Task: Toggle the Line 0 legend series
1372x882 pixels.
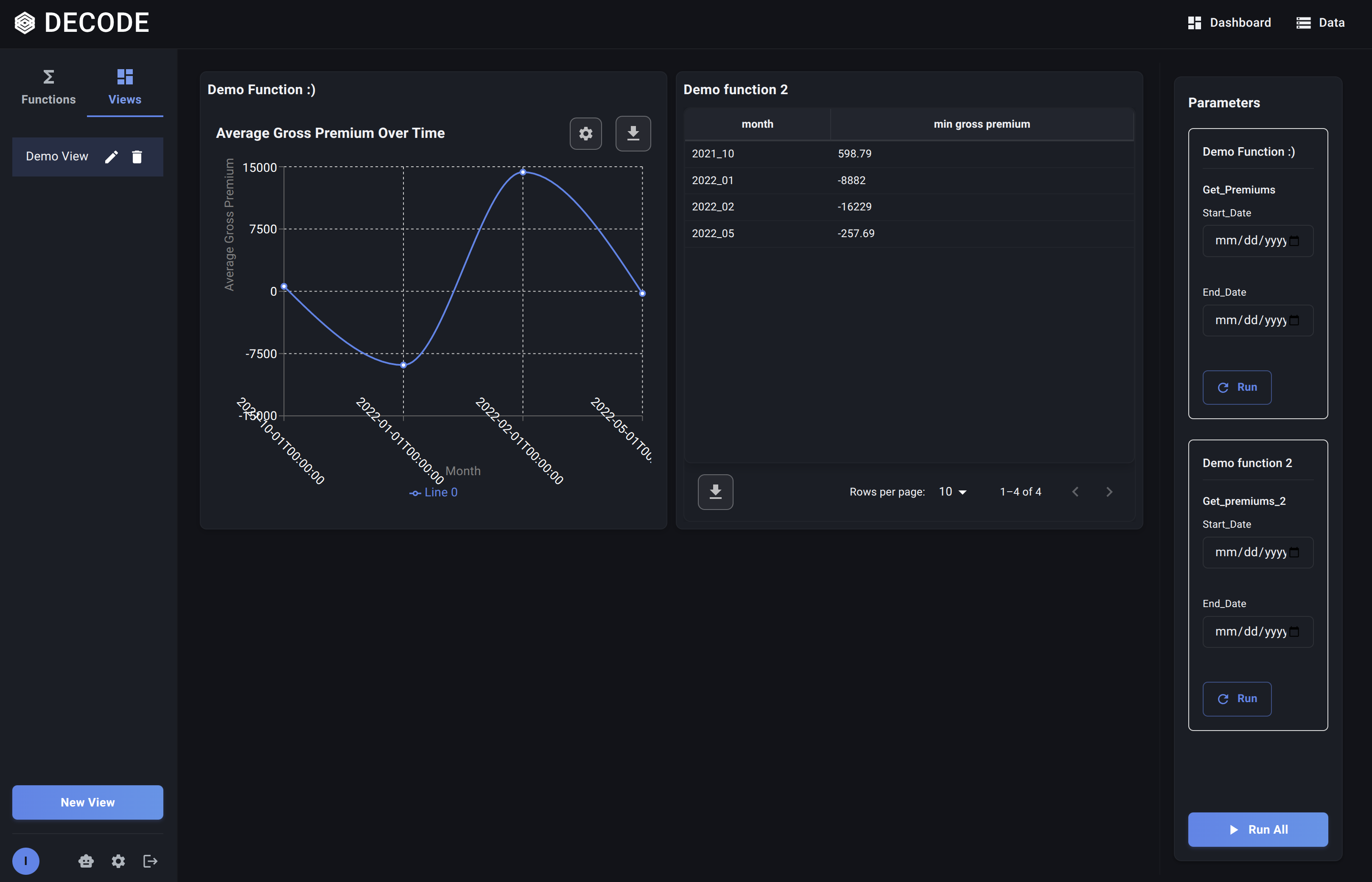Action: [x=434, y=493]
